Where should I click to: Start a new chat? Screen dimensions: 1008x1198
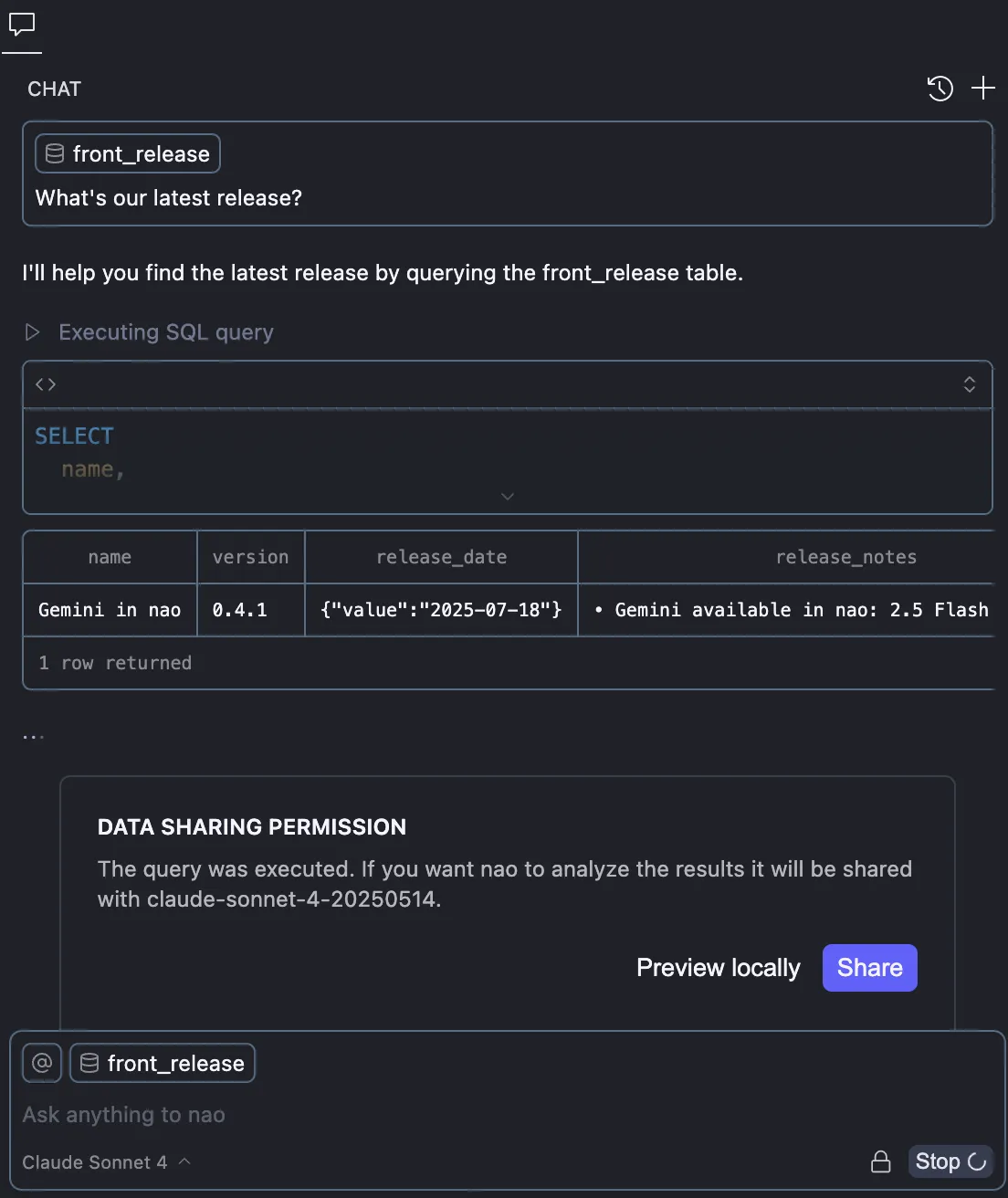pos(983,89)
